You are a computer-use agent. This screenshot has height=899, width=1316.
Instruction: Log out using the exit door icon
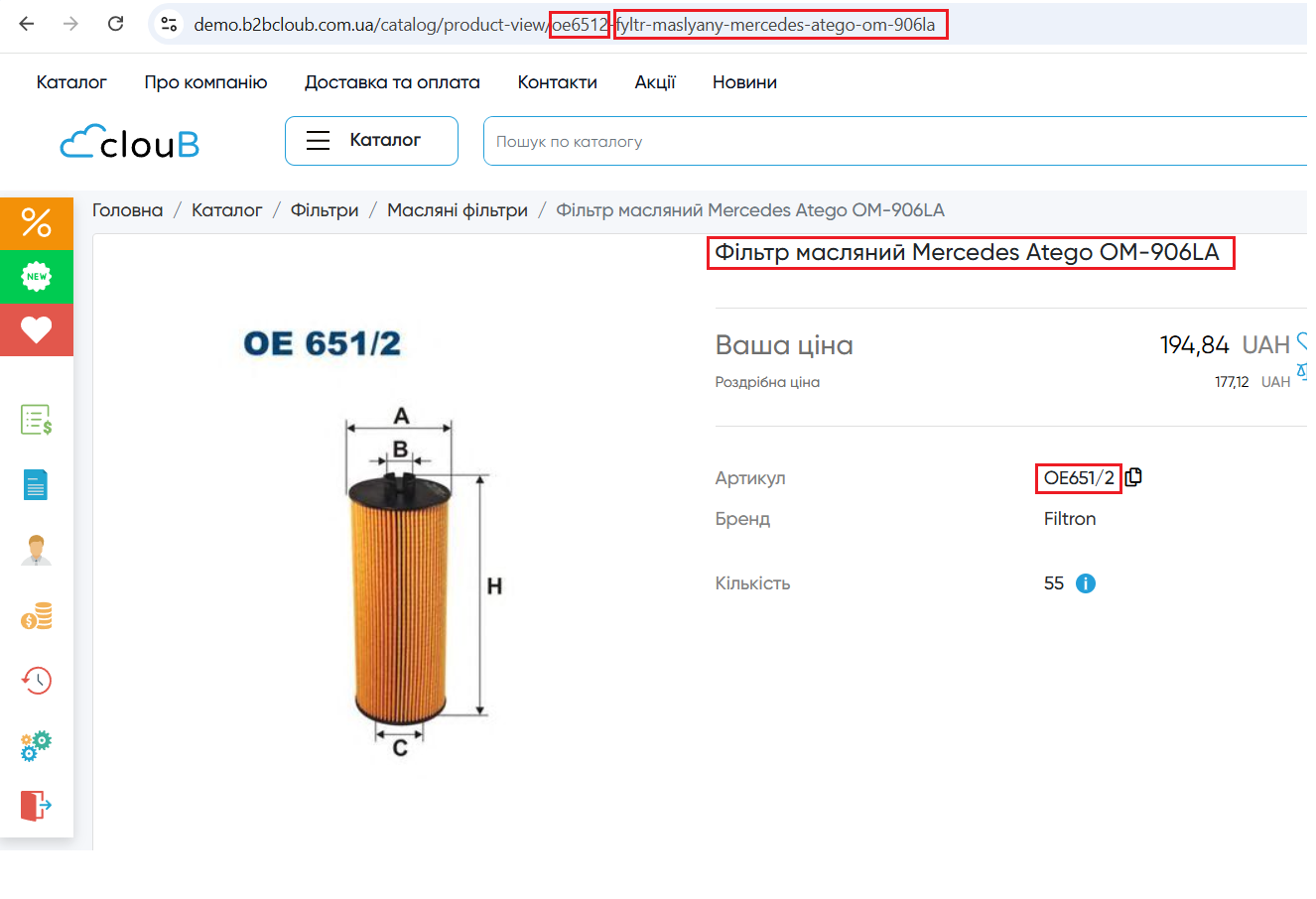click(36, 805)
